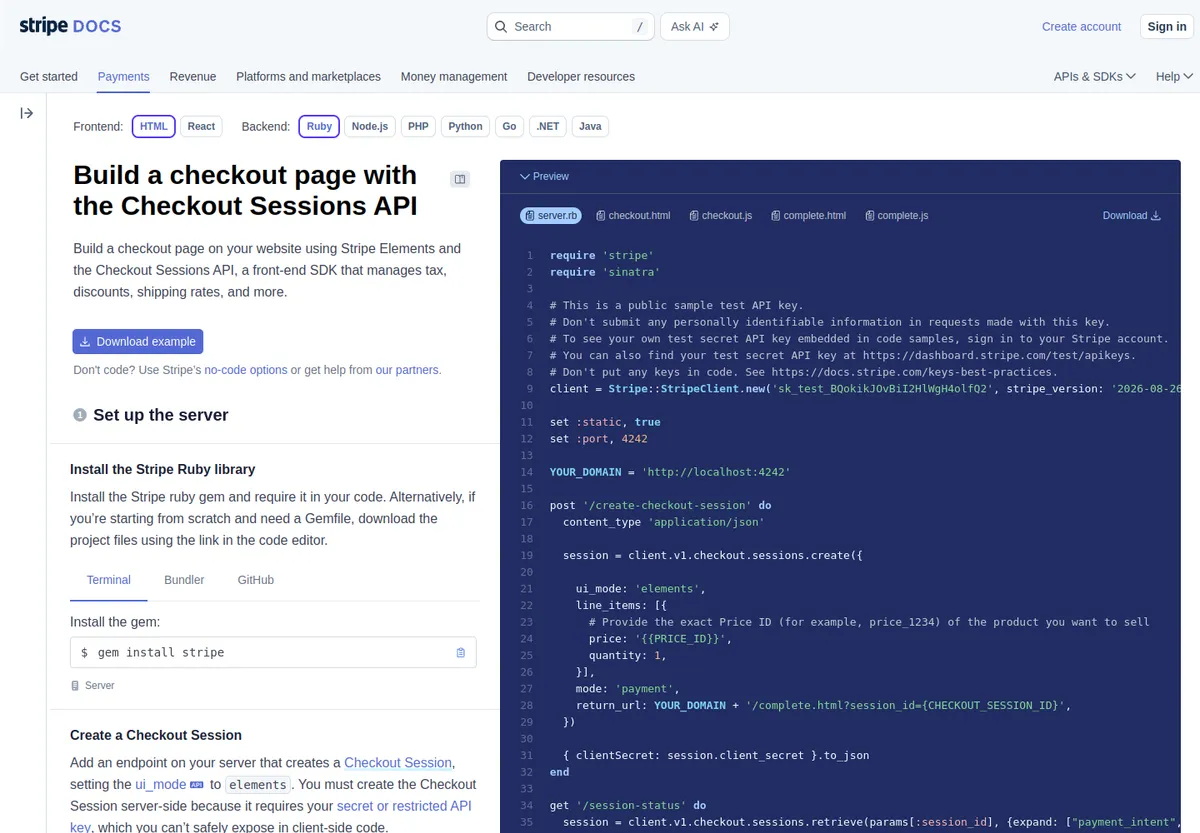Choose Ruby as backend language
This screenshot has height=833, width=1200.
319,126
